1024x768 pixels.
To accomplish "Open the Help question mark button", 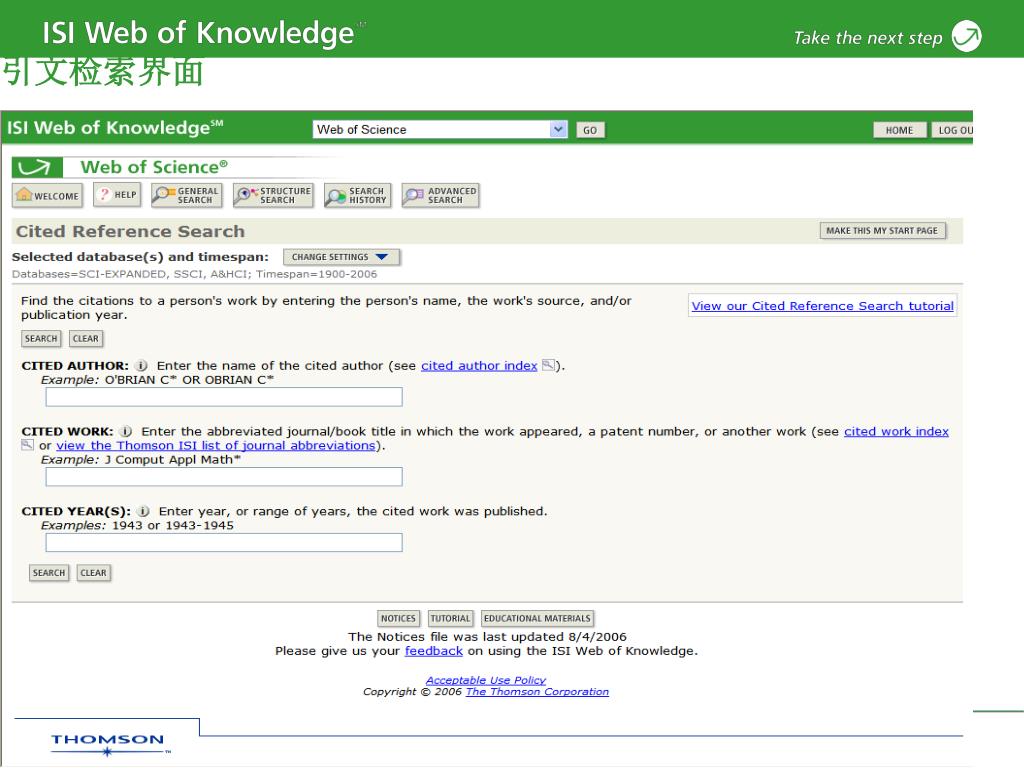I will point(118,195).
